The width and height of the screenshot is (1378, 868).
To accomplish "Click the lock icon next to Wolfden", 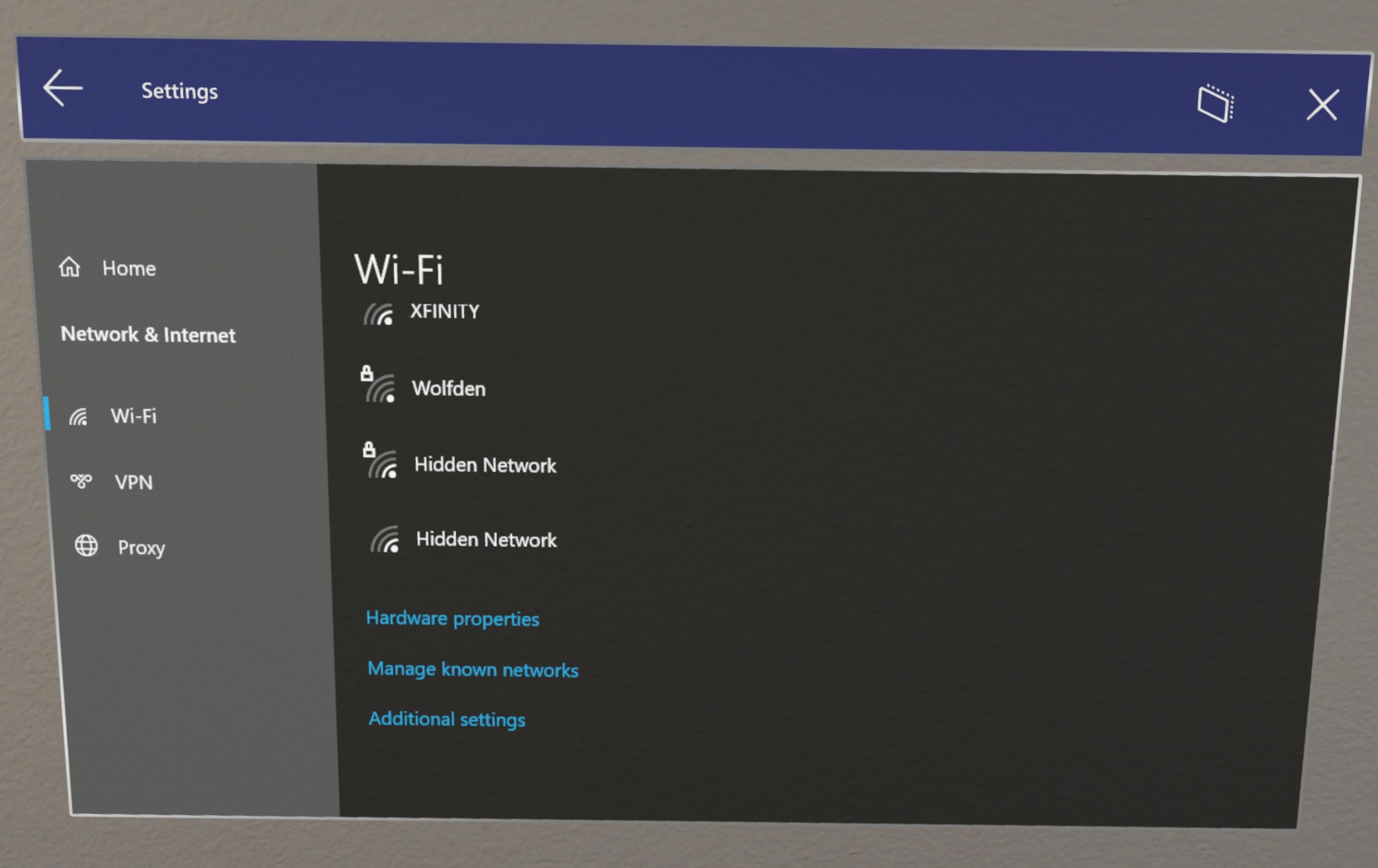I will pos(368,373).
